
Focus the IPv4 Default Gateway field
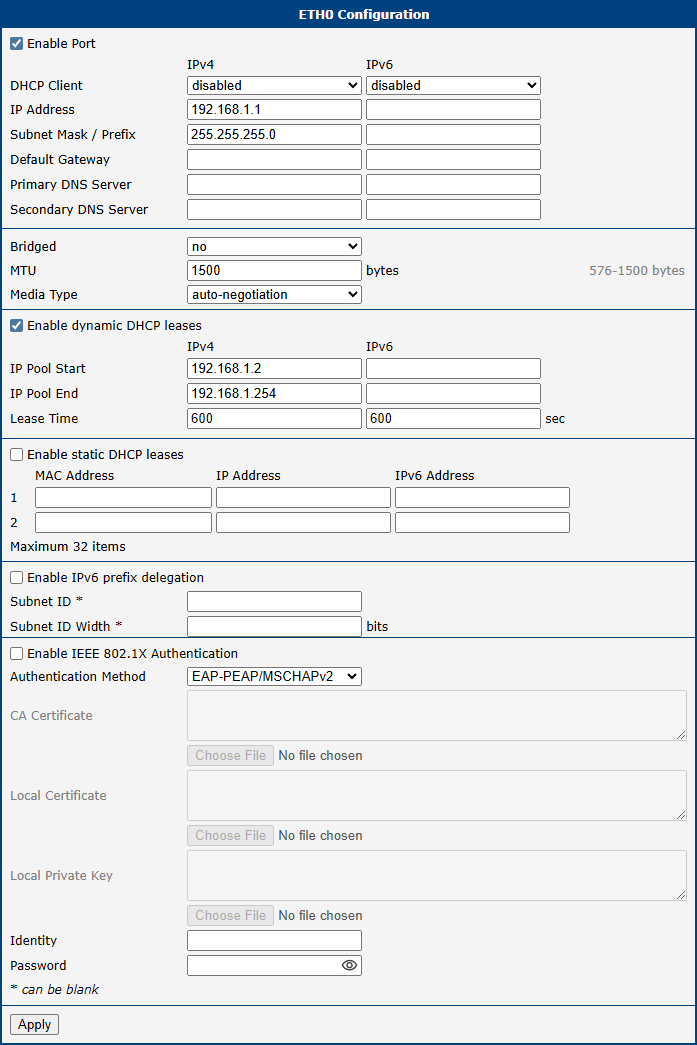tap(275, 159)
